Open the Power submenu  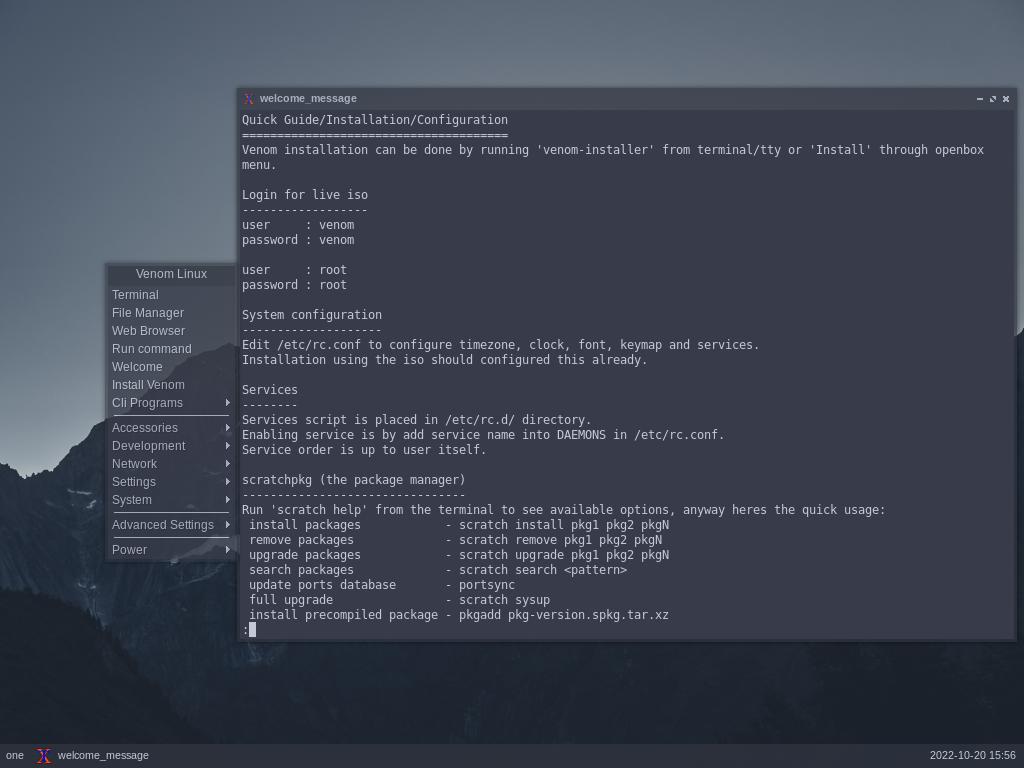170,549
